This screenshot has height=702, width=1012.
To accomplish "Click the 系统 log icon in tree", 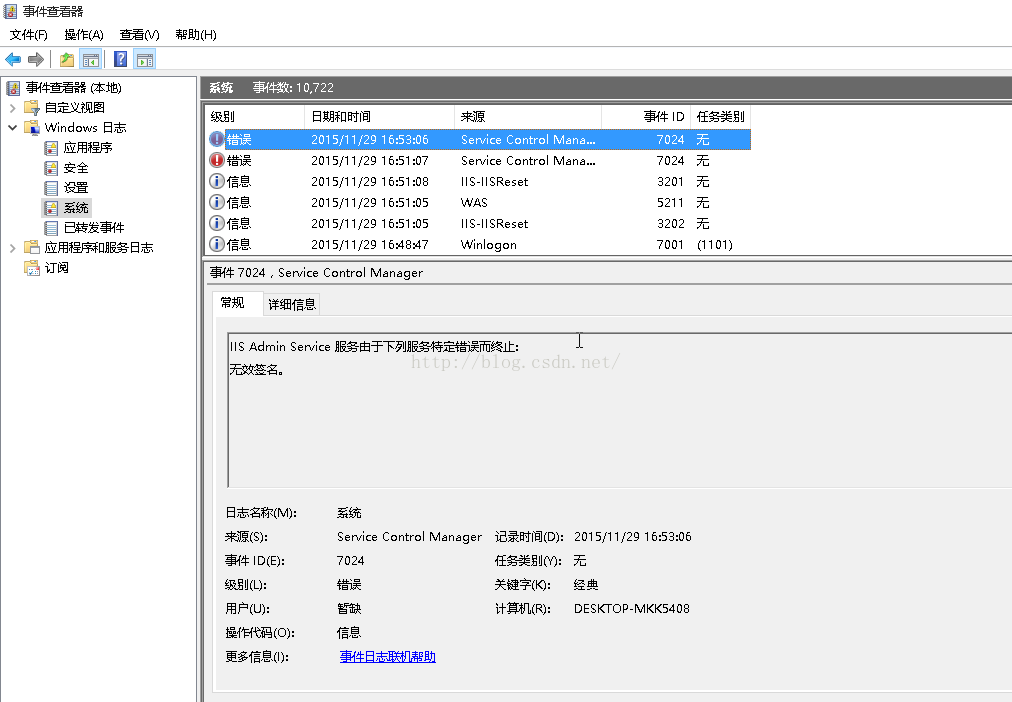I will point(51,208).
